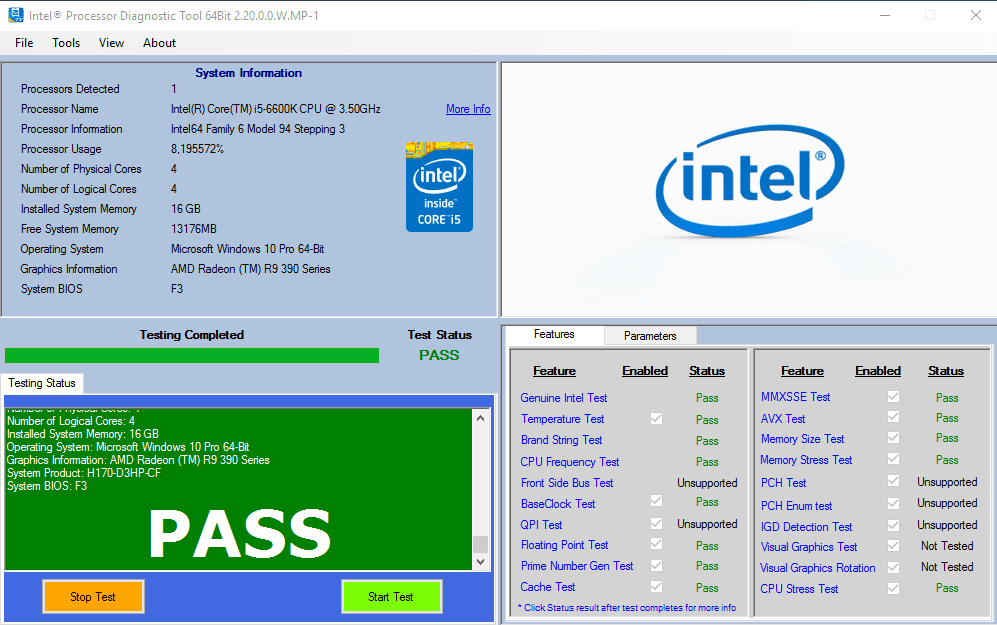Click Unsupported status for Front Side Bus Test
Image resolution: width=997 pixels, height=625 pixels.
click(x=707, y=483)
